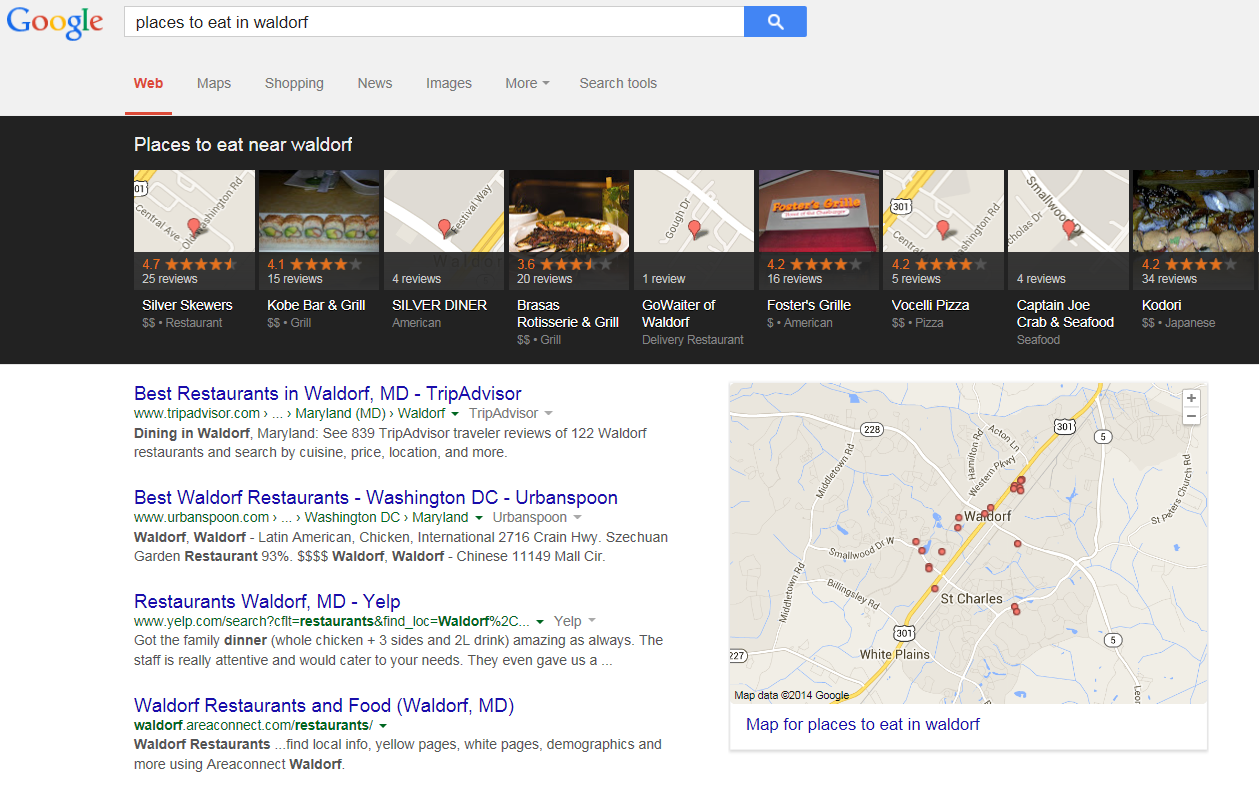
Task: Expand green arrow after yelp.com URL
Action: 540,622
